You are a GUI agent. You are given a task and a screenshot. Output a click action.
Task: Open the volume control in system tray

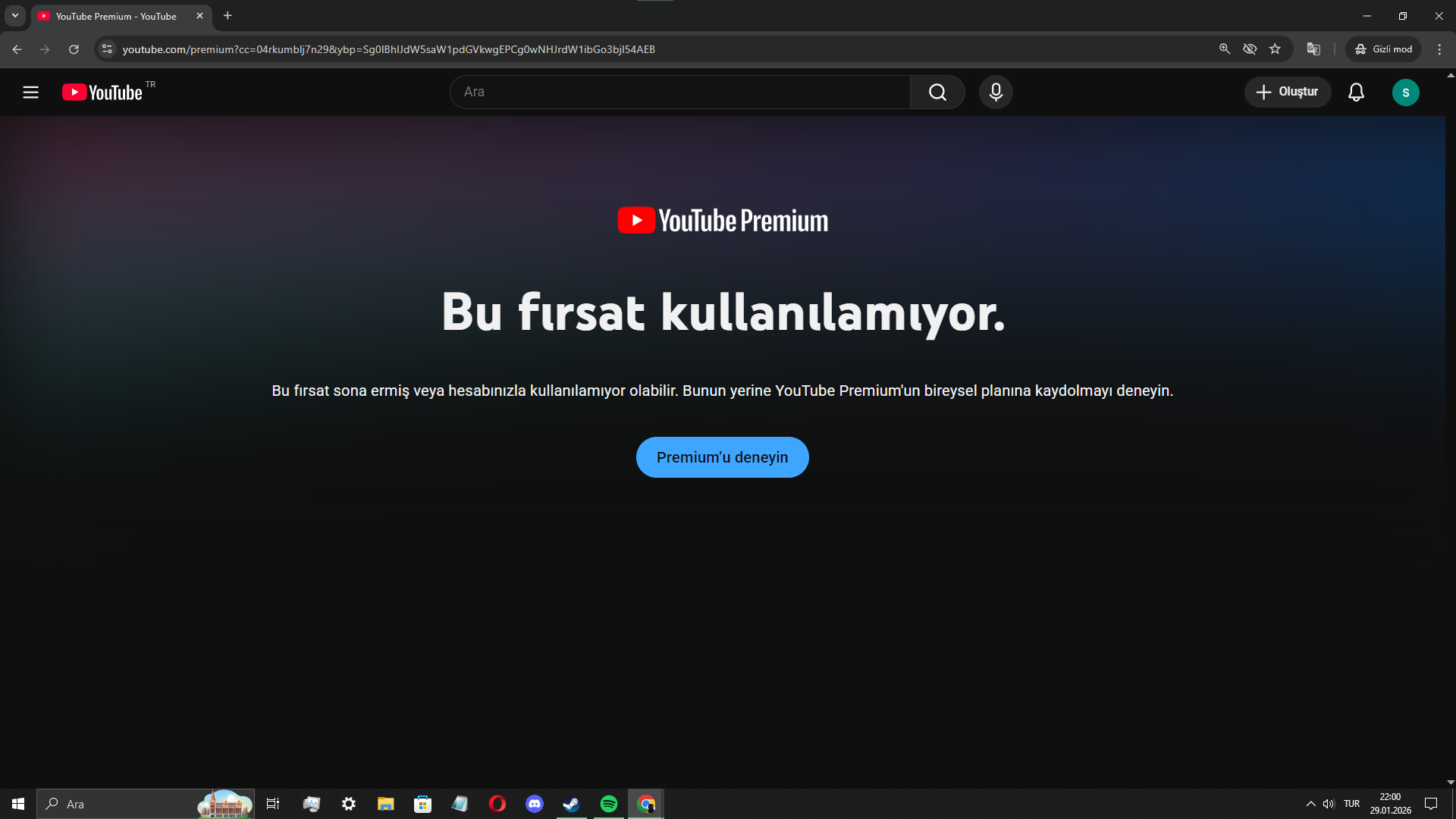(1329, 804)
